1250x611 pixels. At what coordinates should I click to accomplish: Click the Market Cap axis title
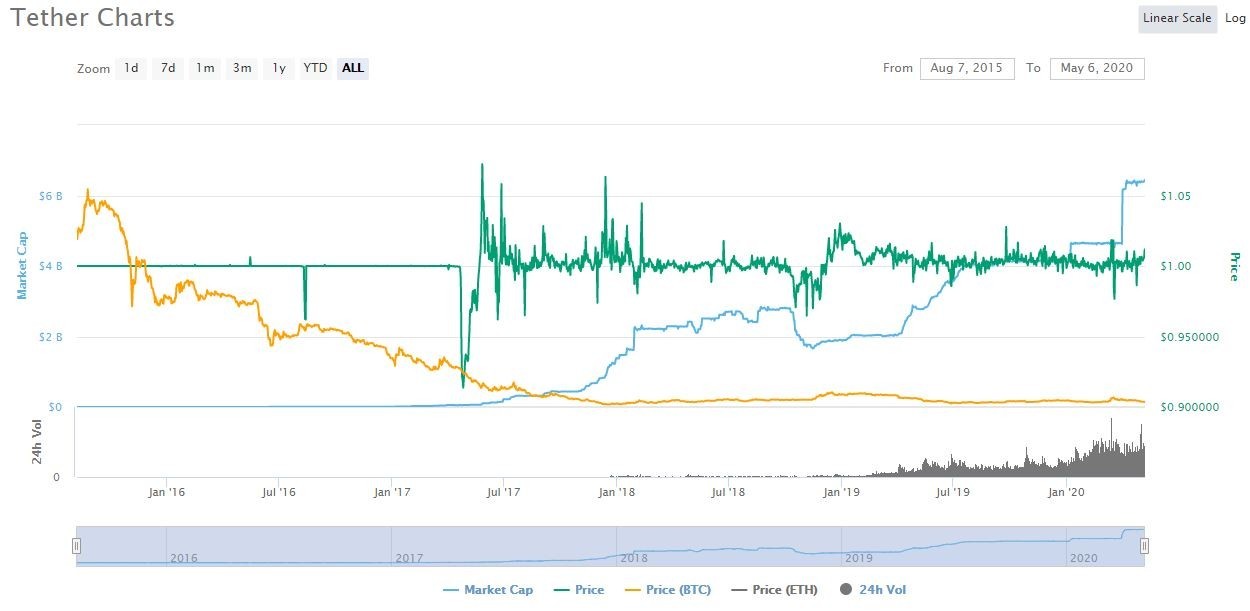point(22,266)
